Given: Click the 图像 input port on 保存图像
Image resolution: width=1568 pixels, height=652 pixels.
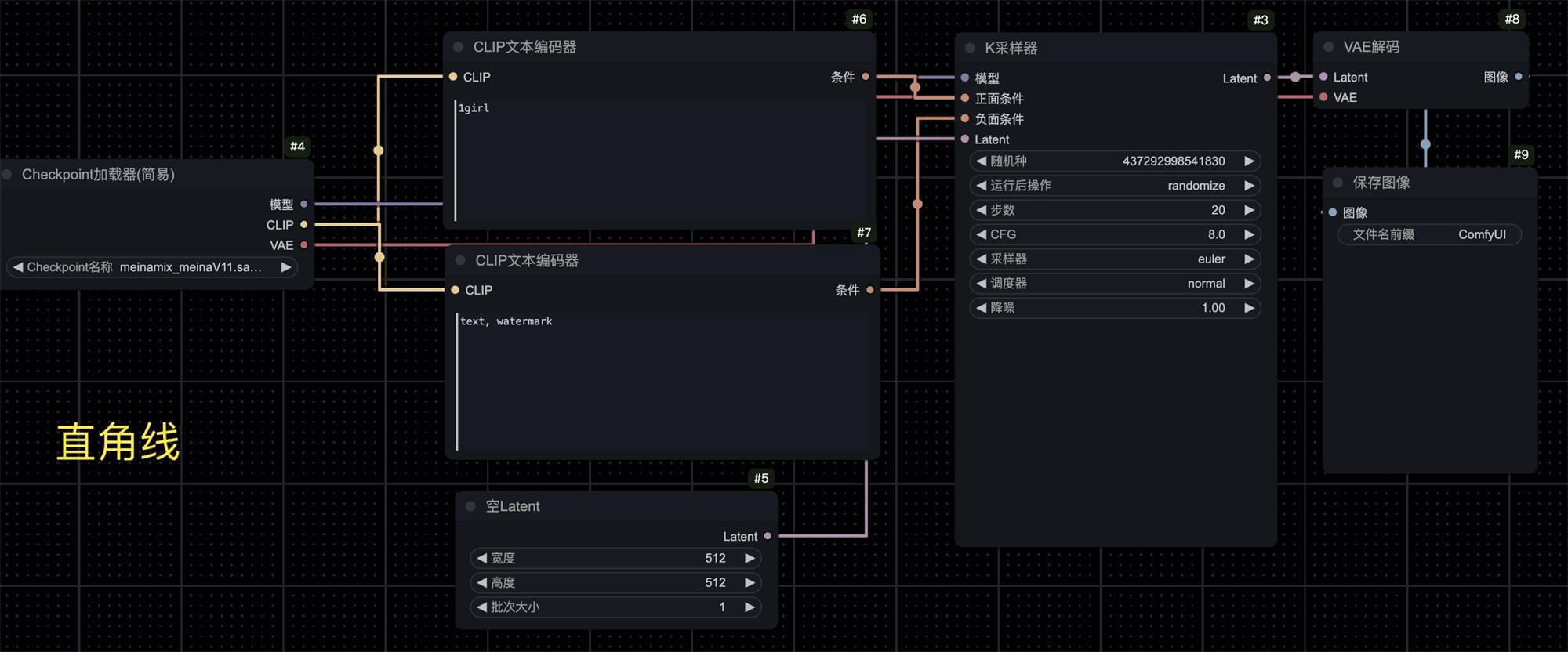Looking at the screenshot, I should click(x=1333, y=212).
